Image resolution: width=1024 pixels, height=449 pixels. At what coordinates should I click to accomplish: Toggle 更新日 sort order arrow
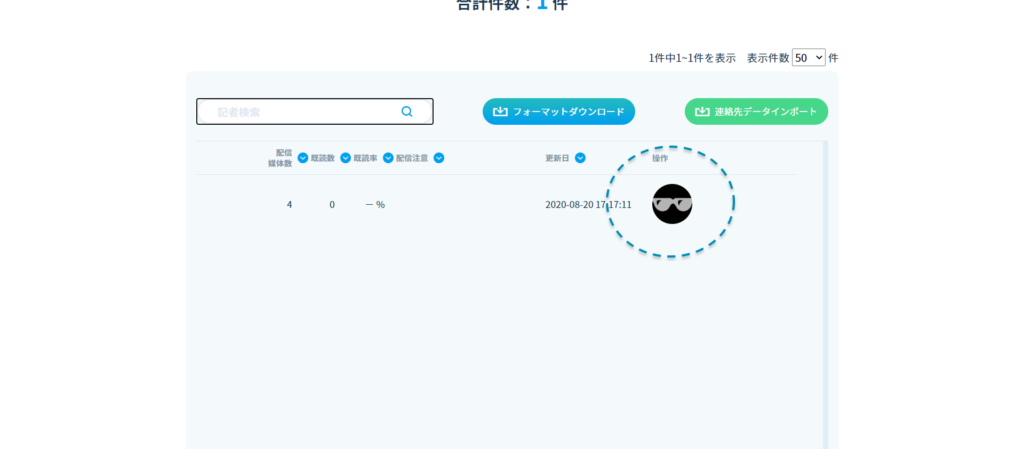pyautogui.click(x=580, y=158)
